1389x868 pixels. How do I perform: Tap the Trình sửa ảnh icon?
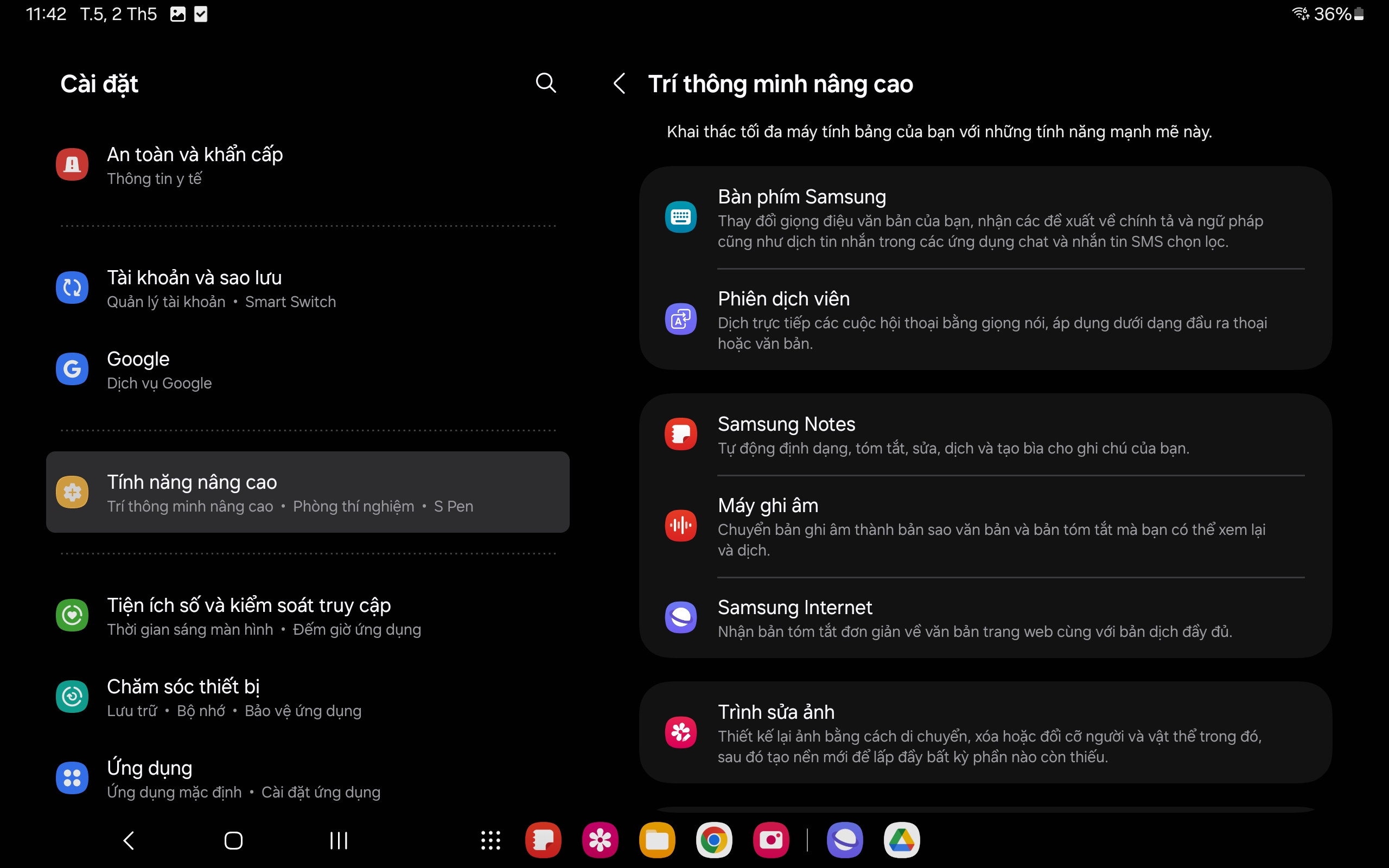point(681,732)
